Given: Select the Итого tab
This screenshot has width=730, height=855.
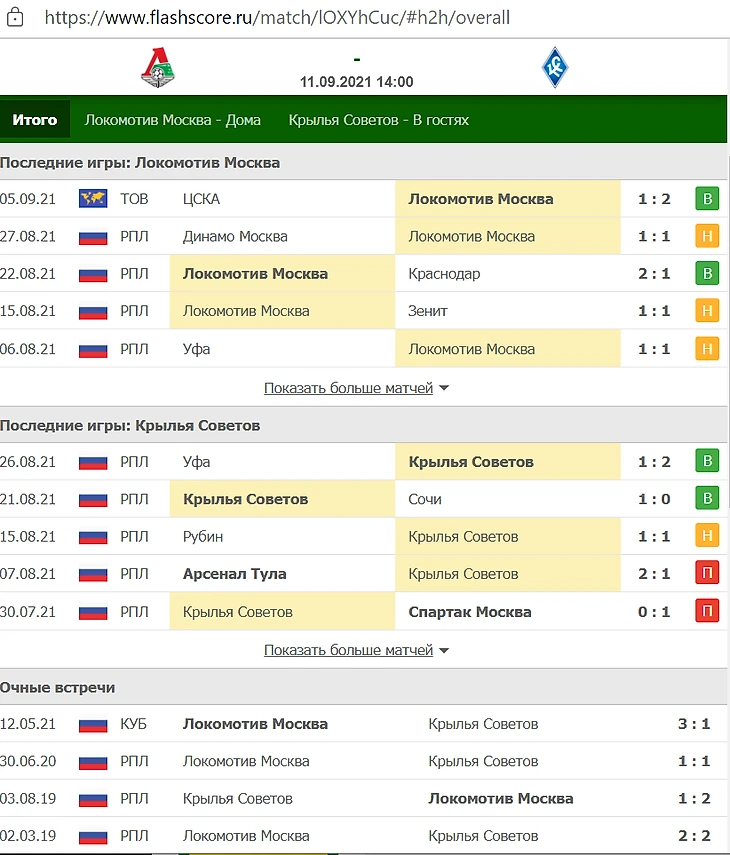Looking at the screenshot, I should 35,119.
